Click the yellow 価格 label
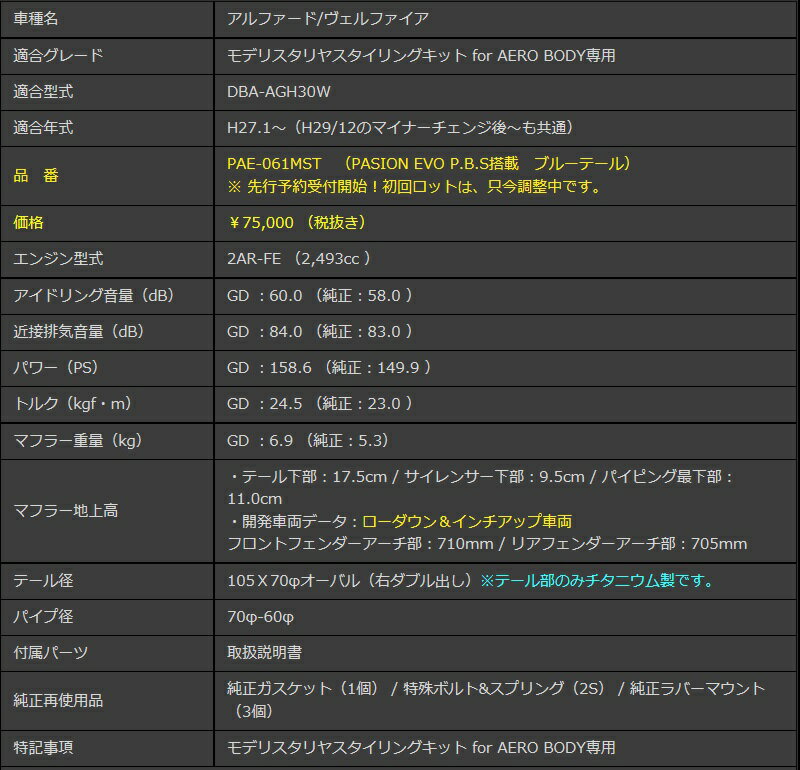800x770 pixels. [28, 222]
